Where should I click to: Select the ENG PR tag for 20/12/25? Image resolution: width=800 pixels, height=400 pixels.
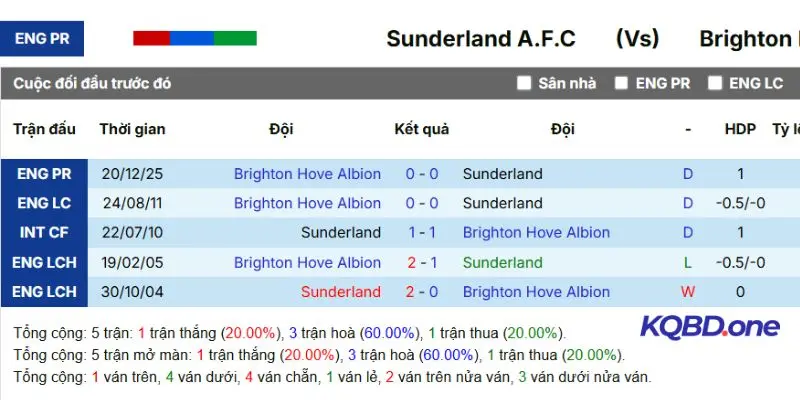pos(44,173)
